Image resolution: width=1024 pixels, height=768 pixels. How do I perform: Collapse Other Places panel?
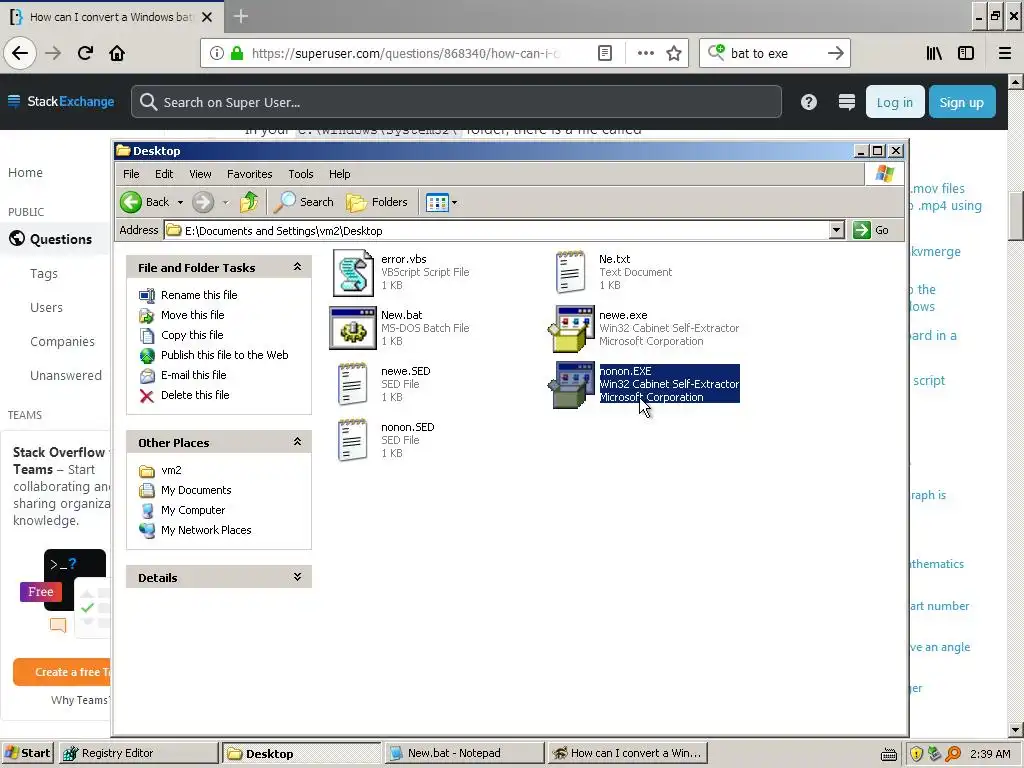pos(297,442)
